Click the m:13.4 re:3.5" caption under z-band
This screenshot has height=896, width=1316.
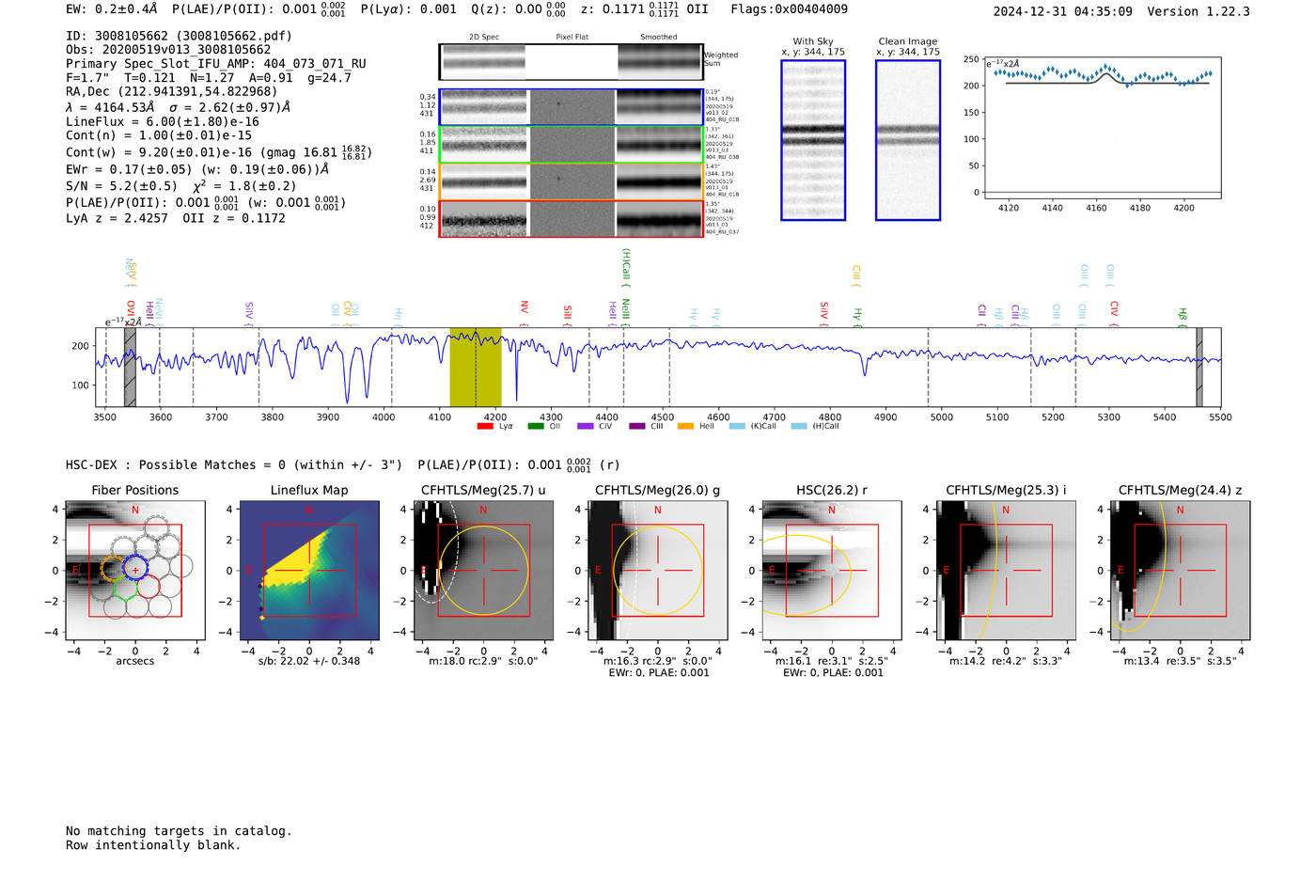(1181, 661)
